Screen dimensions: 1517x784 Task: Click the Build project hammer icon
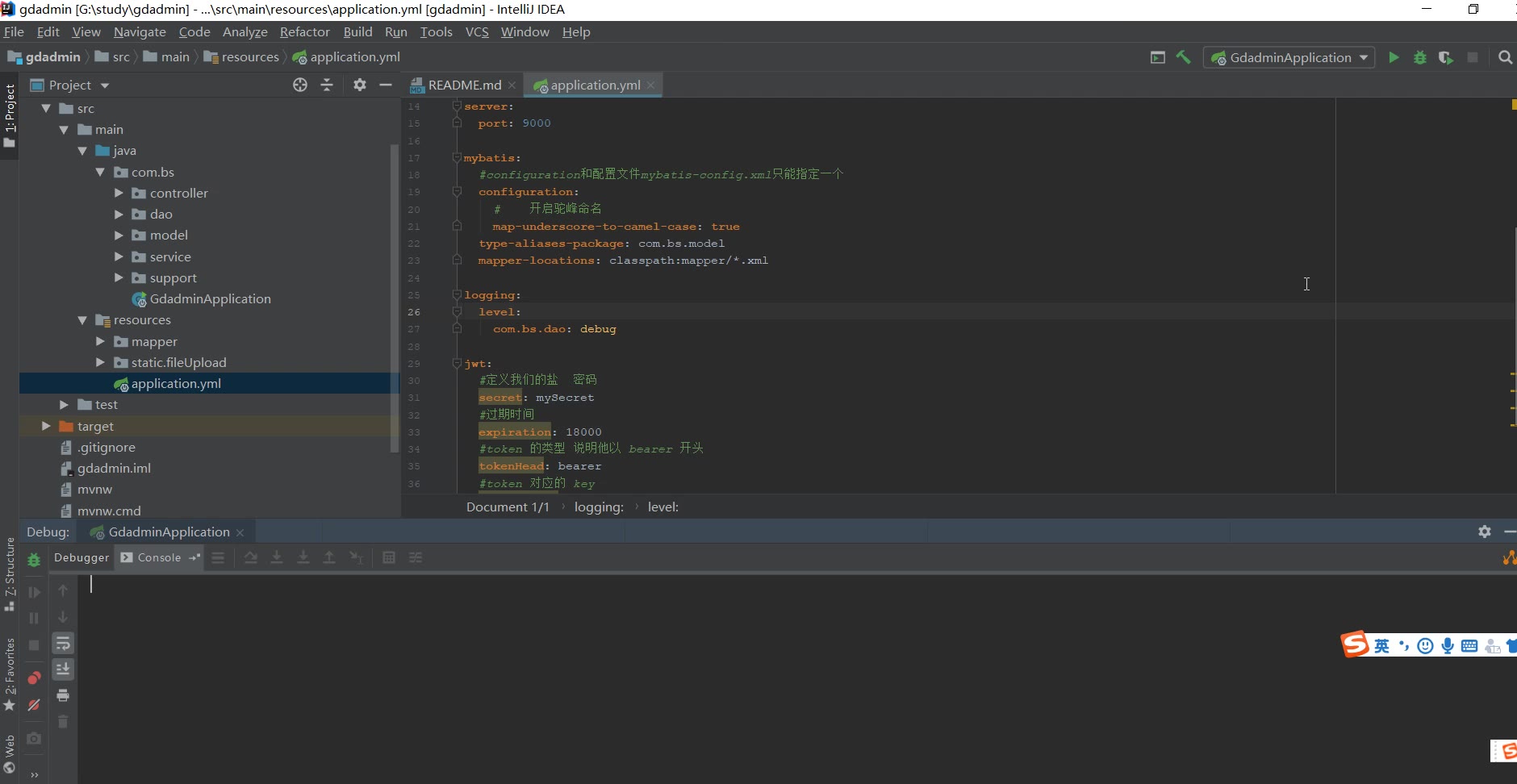tap(1184, 57)
